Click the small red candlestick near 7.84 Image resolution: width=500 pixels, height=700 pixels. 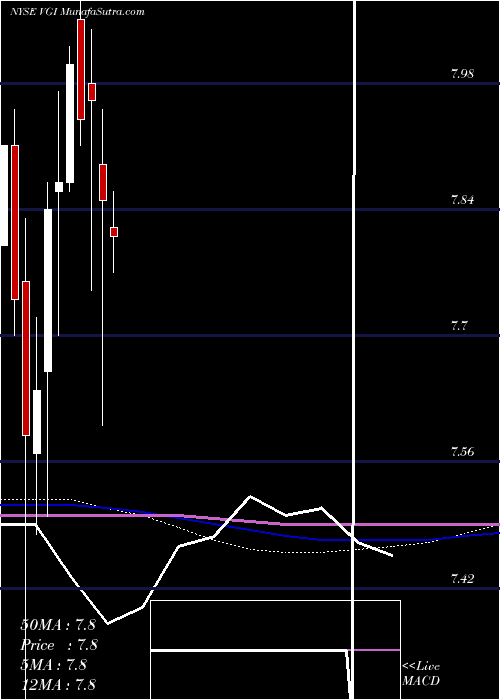click(114, 232)
